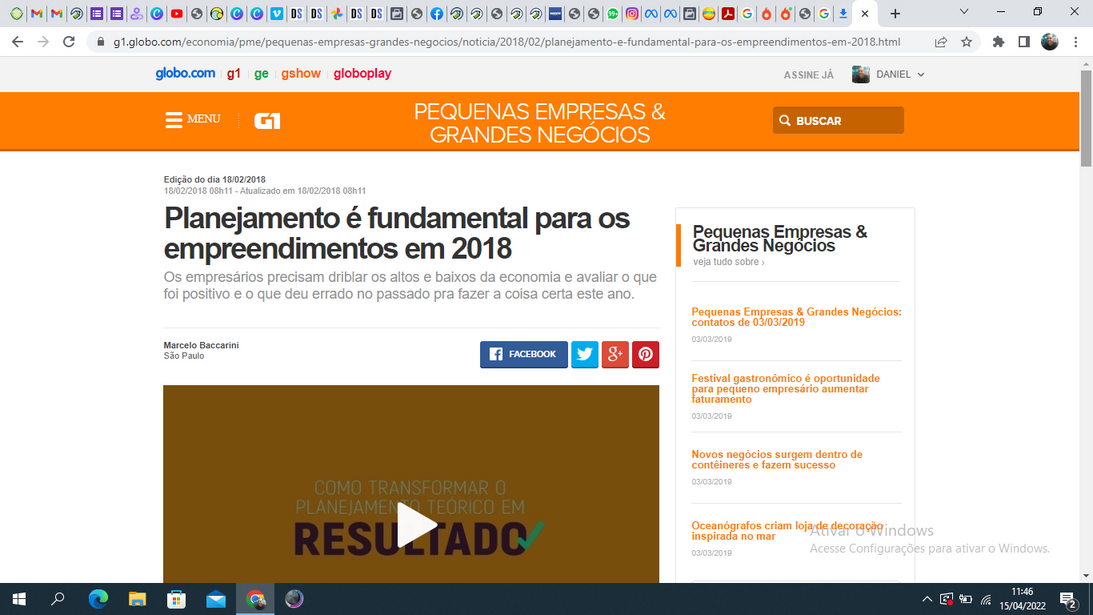Bookmark this page with star icon
The height and width of the screenshot is (615, 1093).
click(x=966, y=42)
